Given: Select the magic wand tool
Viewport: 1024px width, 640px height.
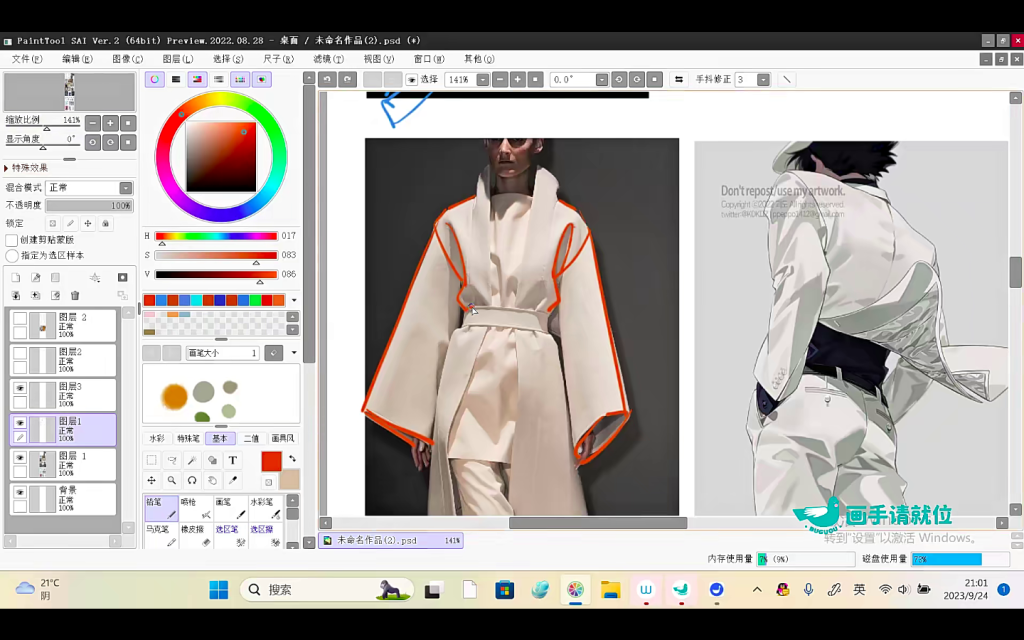Looking at the screenshot, I should tap(192, 461).
